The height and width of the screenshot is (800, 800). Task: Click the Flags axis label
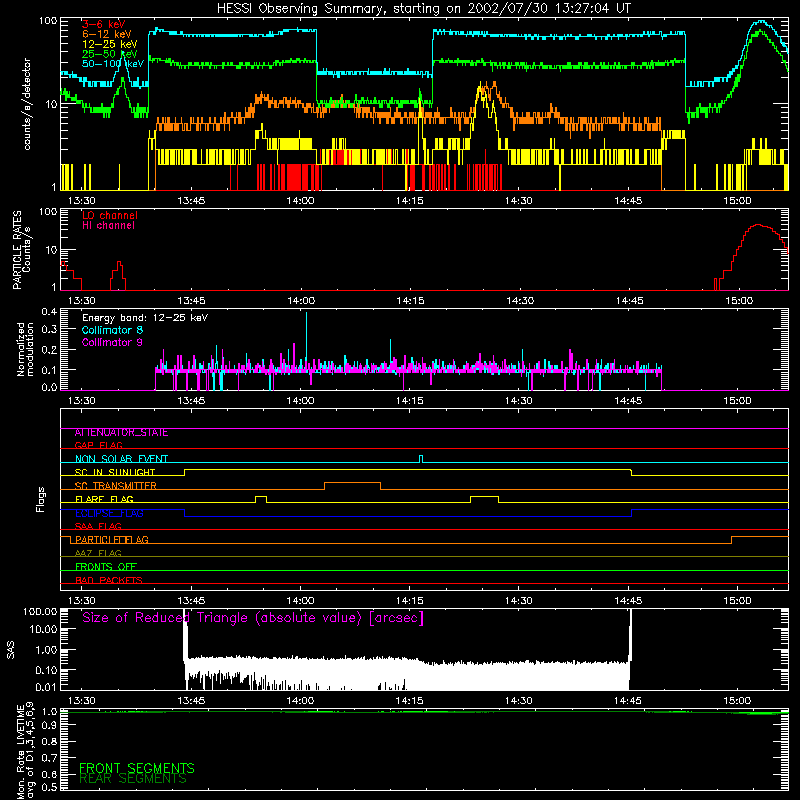(40, 499)
